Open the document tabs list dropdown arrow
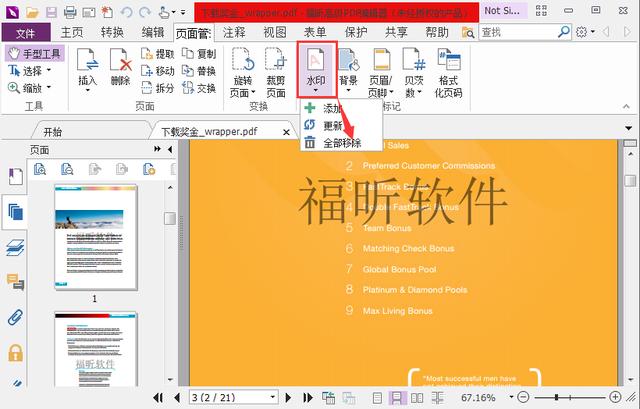 pos(629,128)
